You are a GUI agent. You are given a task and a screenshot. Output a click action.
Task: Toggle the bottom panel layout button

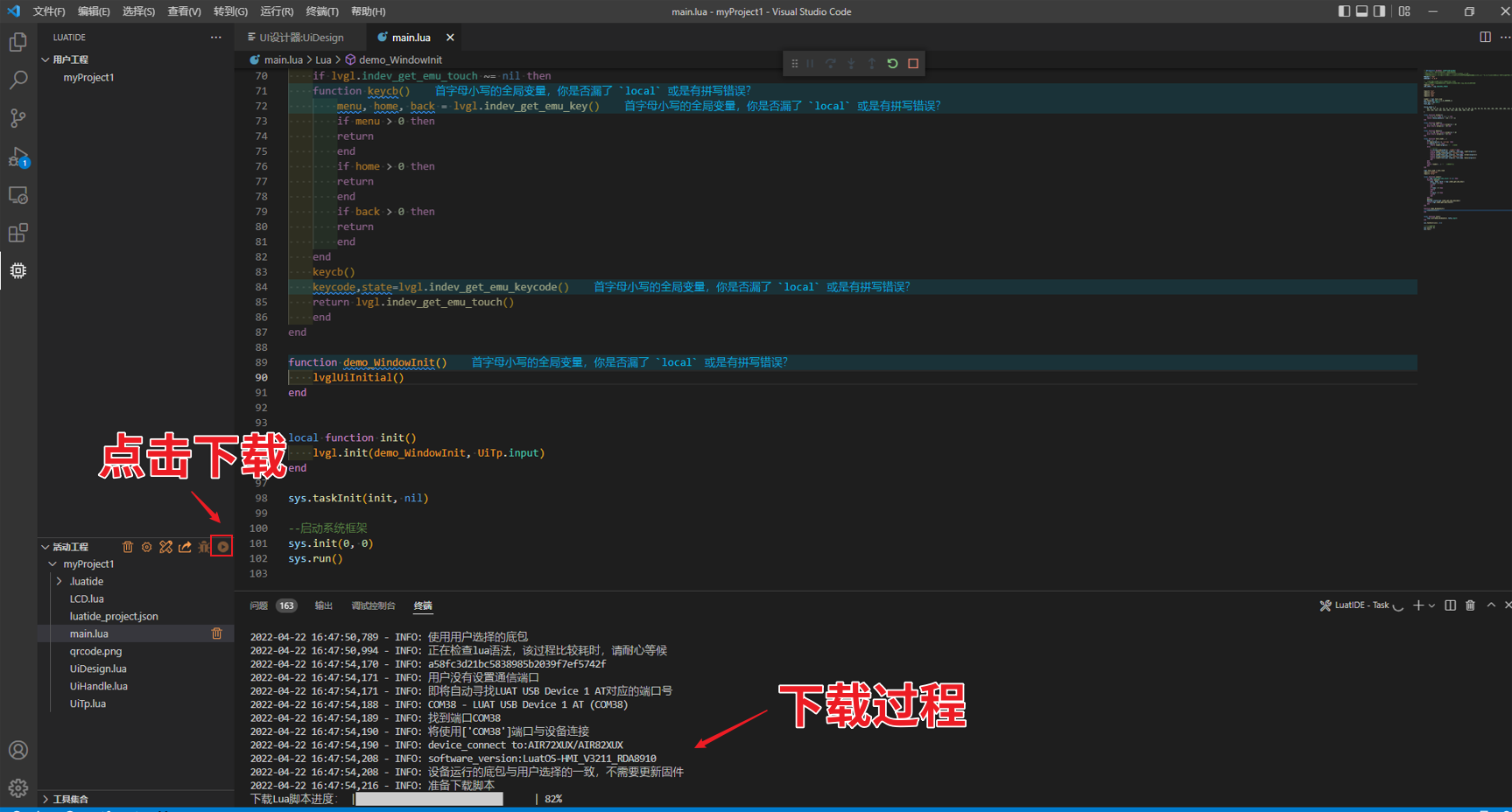click(x=1361, y=11)
